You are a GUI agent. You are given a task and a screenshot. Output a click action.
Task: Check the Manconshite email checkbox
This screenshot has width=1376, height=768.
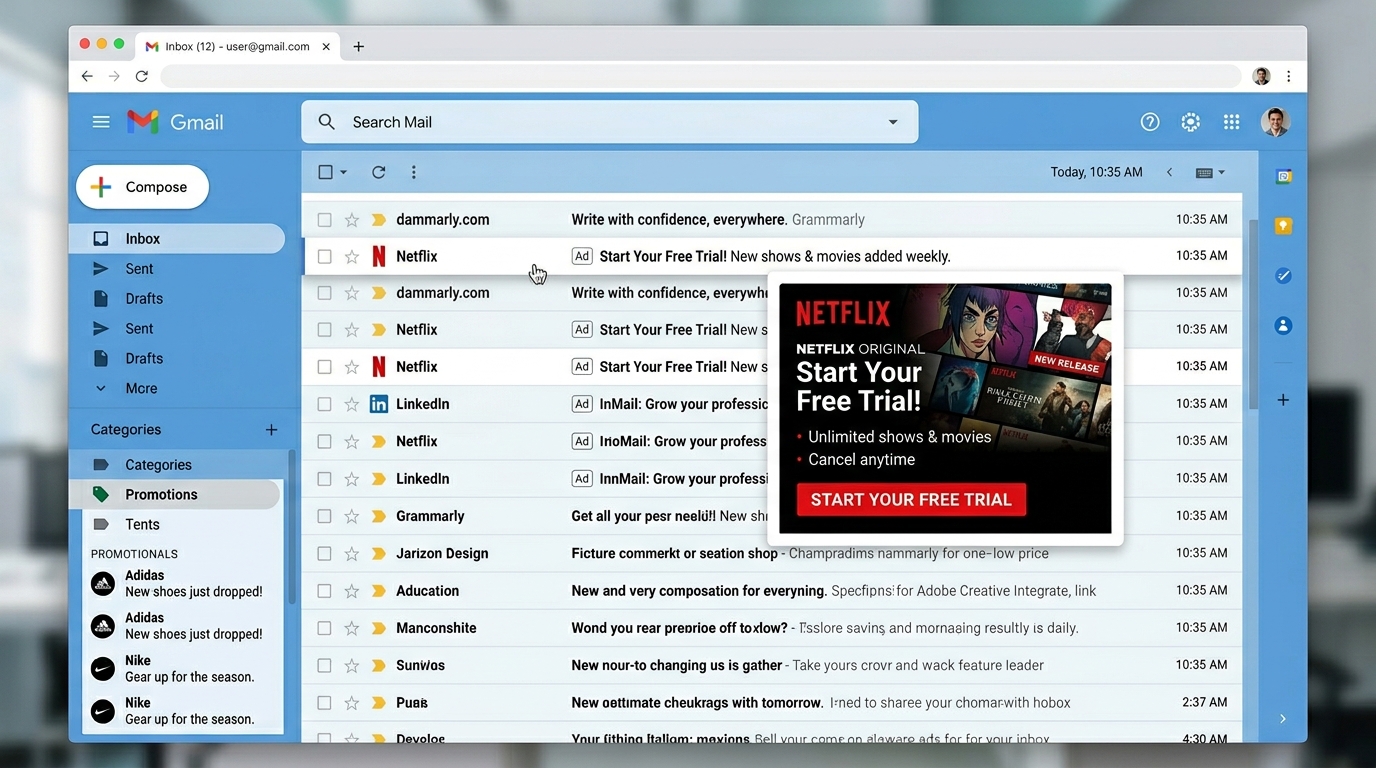tap(324, 628)
